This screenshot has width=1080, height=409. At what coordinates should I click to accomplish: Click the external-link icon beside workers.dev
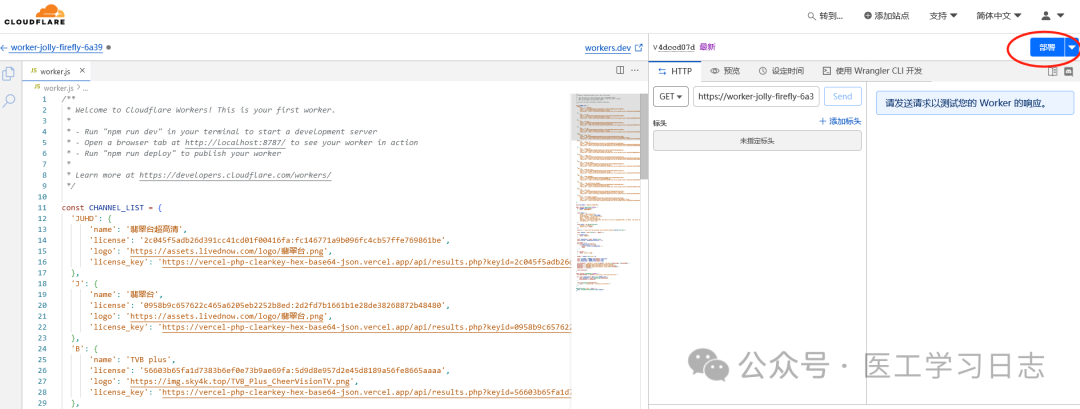tap(638, 48)
